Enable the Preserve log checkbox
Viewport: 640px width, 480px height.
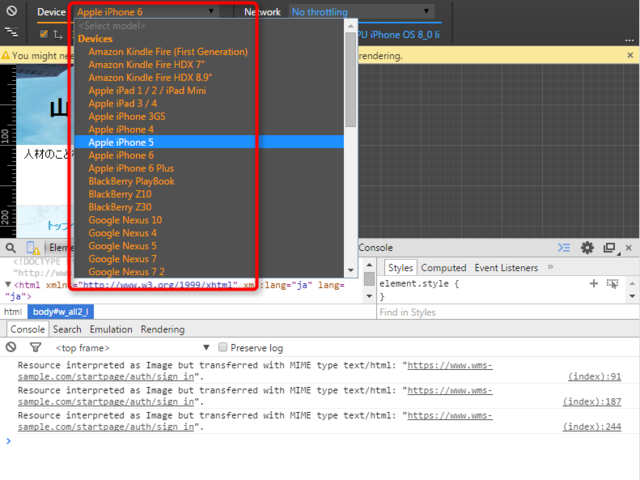[x=222, y=347]
